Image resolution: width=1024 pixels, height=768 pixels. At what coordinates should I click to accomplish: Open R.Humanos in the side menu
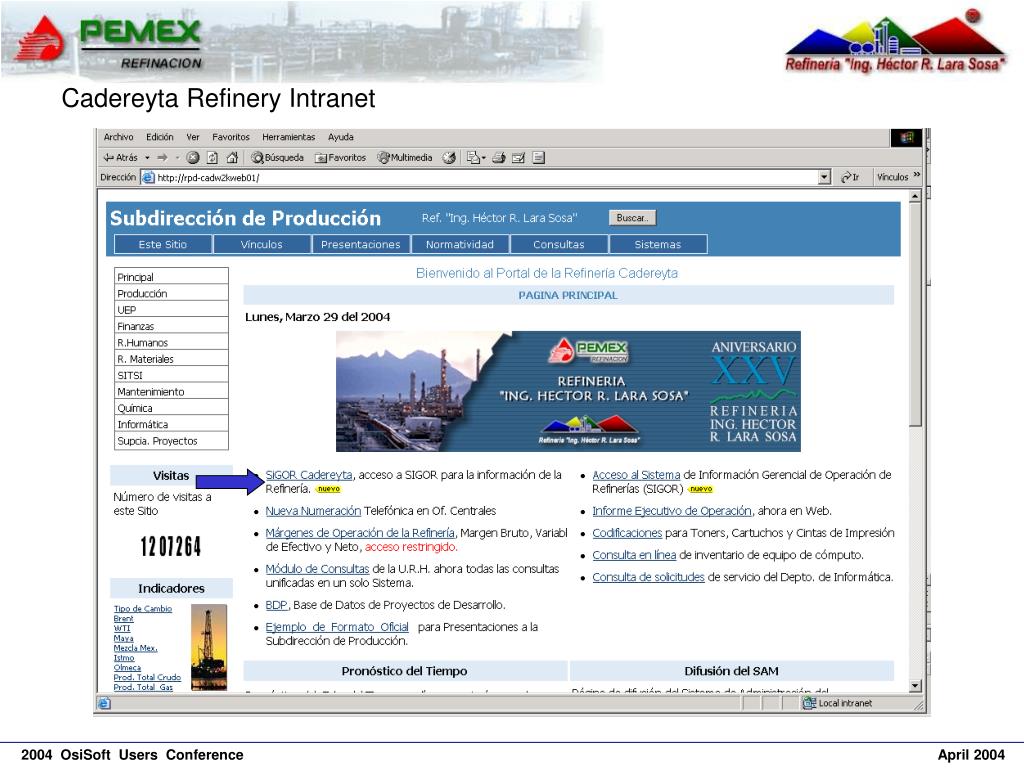click(171, 342)
